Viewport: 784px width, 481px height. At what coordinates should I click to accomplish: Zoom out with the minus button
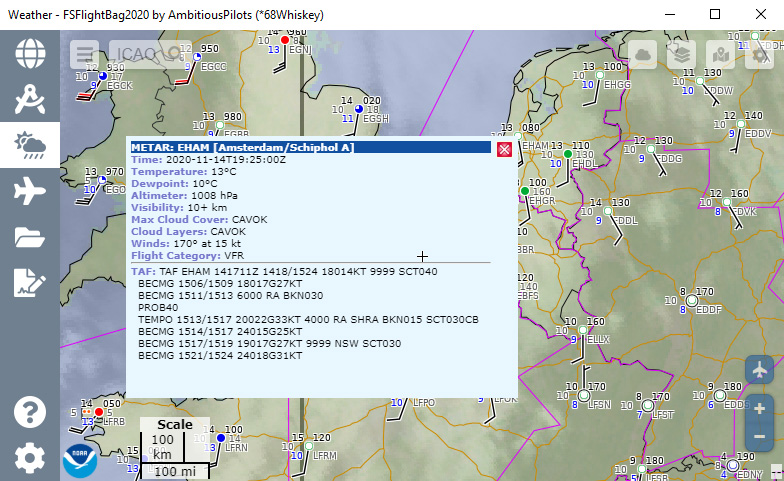pyautogui.click(x=760, y=437)
